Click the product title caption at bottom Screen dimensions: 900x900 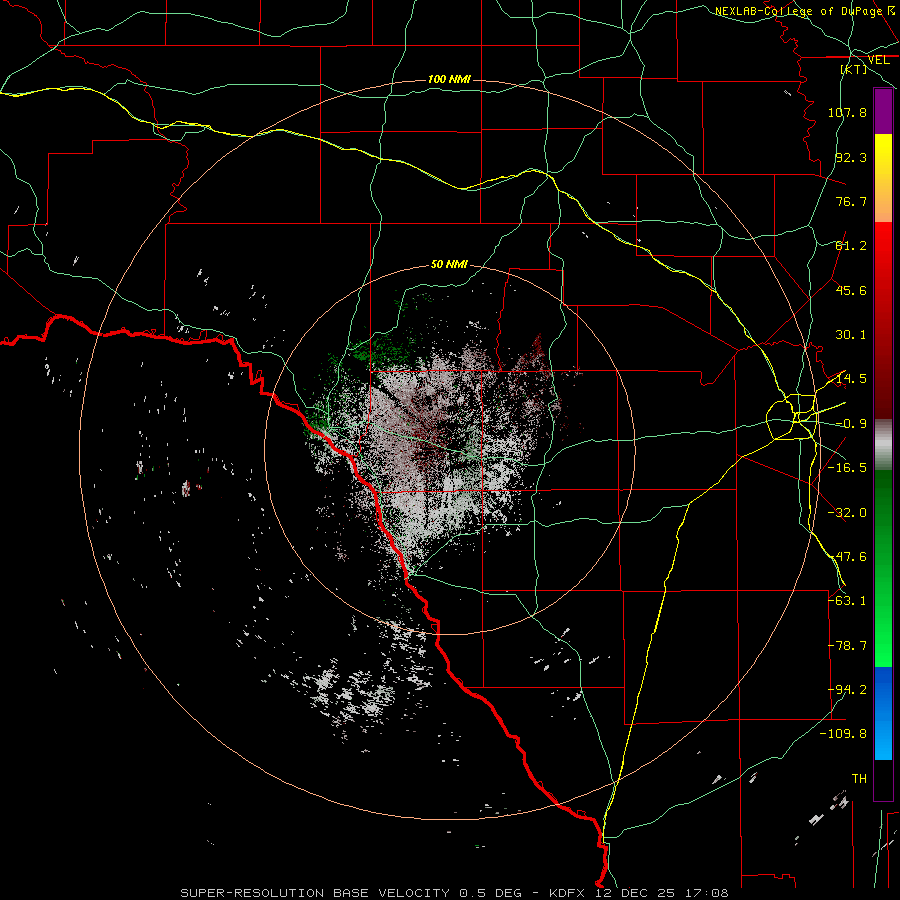[454, 893]
